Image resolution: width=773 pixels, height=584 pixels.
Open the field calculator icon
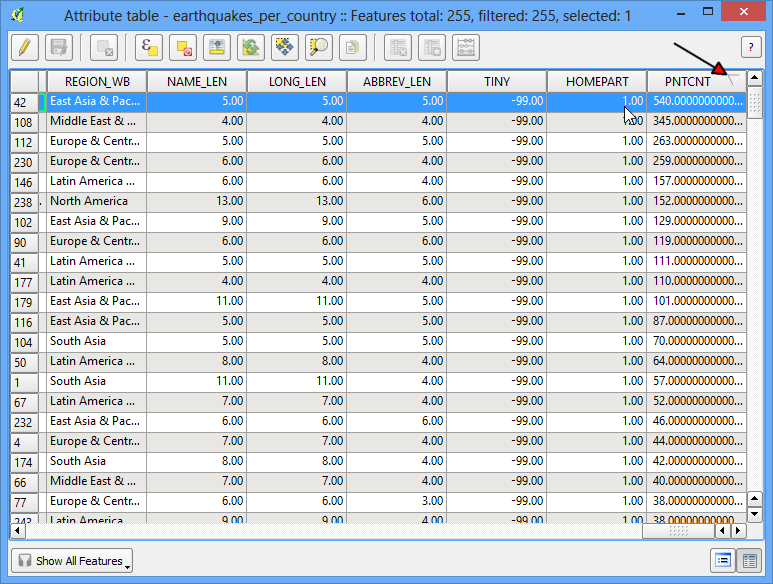[x=466, y=48]
